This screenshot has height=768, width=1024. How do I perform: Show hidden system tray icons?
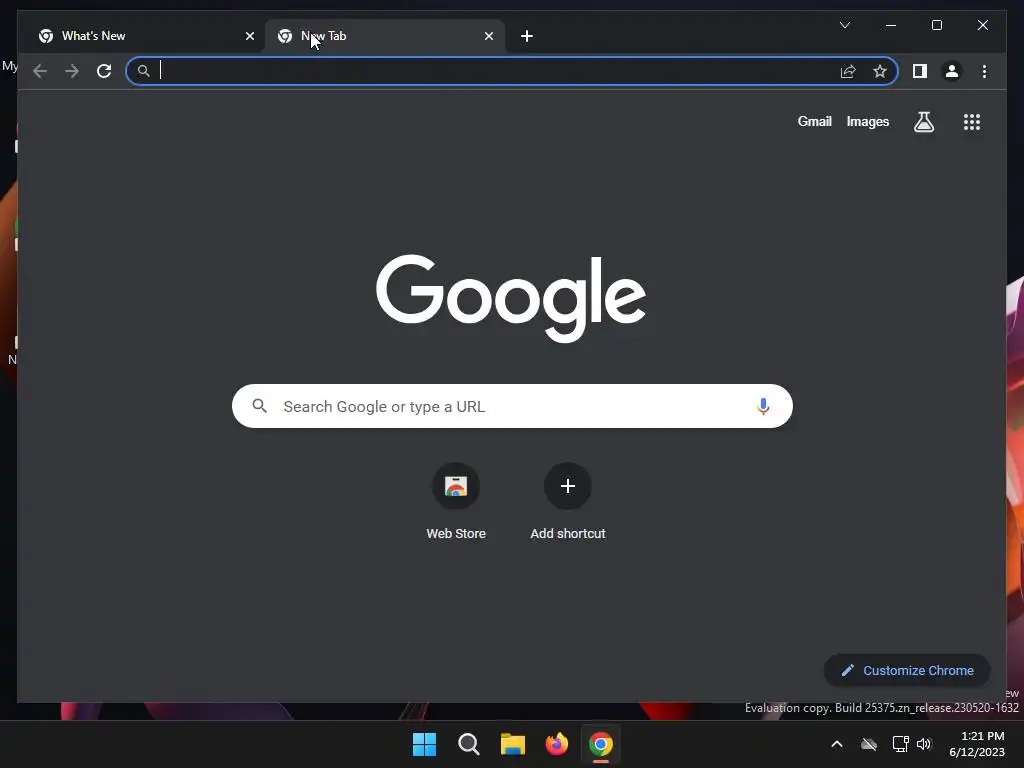pyautogui.click(x=837, y=744)
